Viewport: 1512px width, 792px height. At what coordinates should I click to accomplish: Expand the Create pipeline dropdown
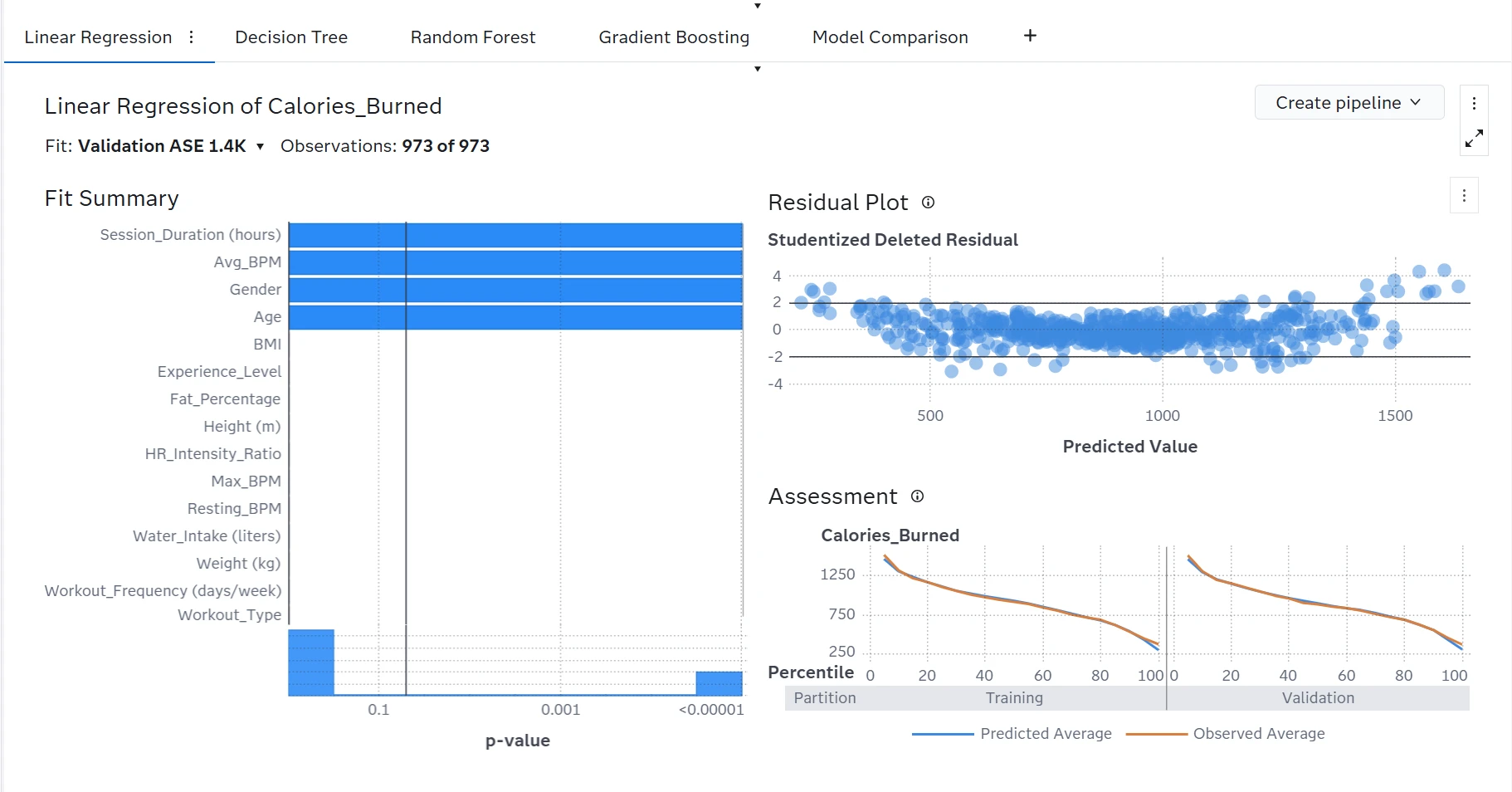pyautogui.click(x=1349, y=102)
